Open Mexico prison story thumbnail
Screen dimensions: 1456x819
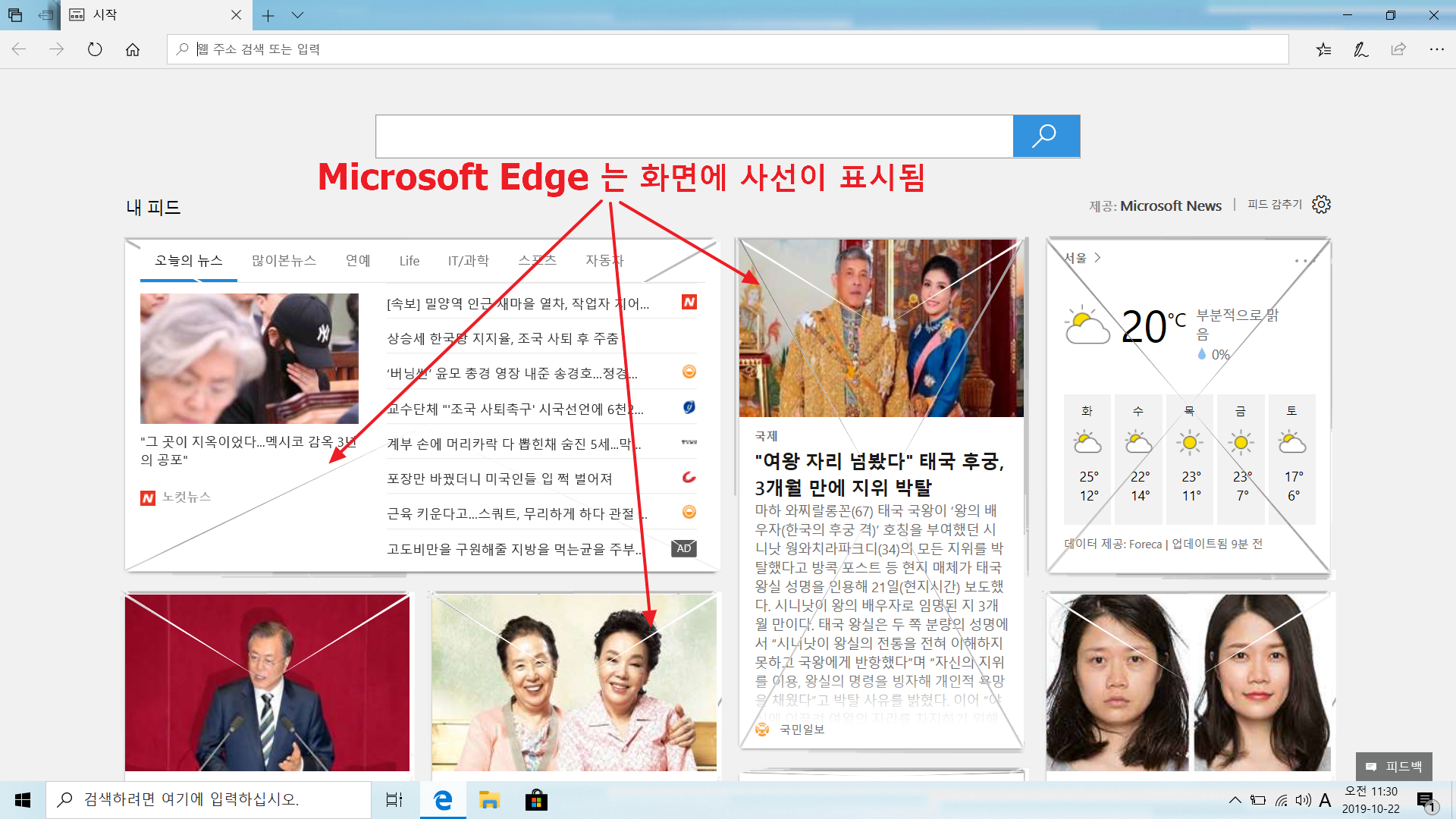(x=249, y=358)
